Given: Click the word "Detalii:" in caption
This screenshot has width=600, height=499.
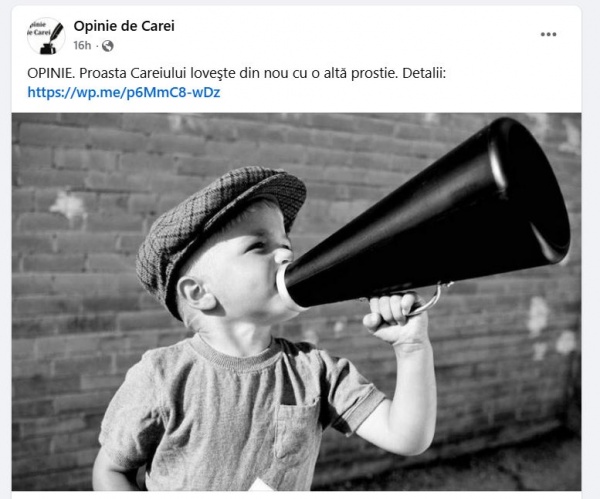Looking at the screenshot, I should coord(424,73).
